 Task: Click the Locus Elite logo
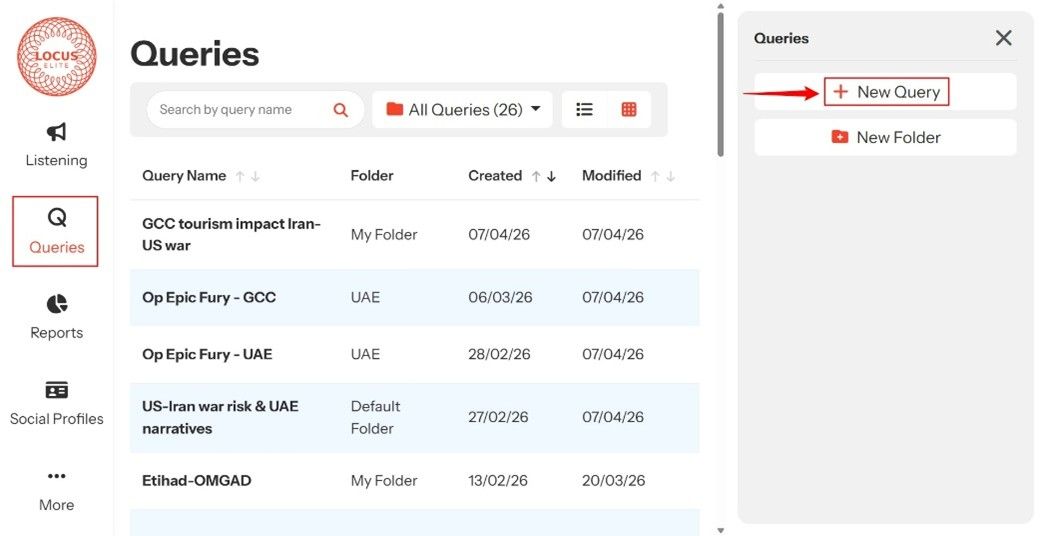(x=57, y=57)
